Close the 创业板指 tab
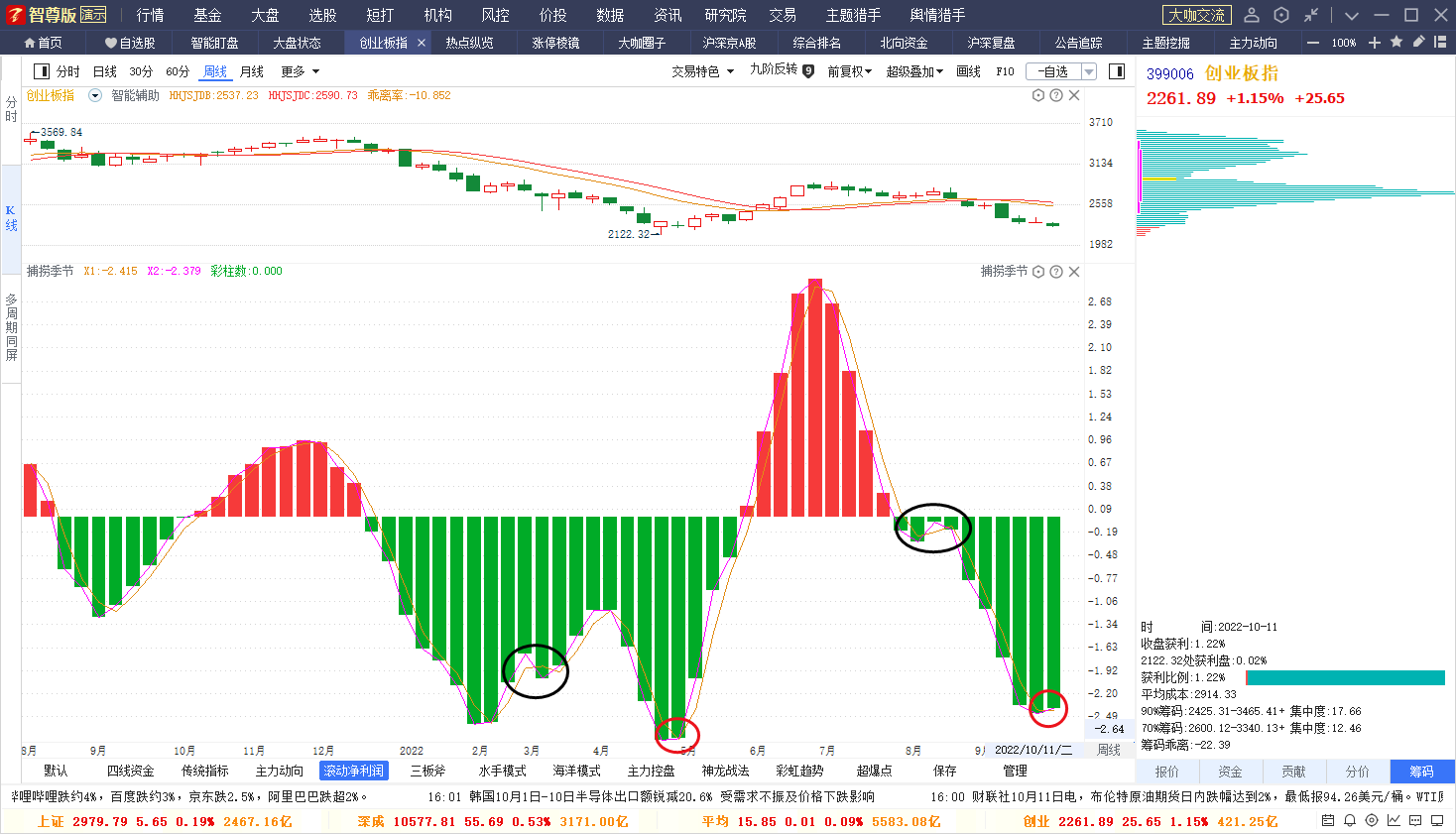 pyautogui.click(x=422, y=43)
